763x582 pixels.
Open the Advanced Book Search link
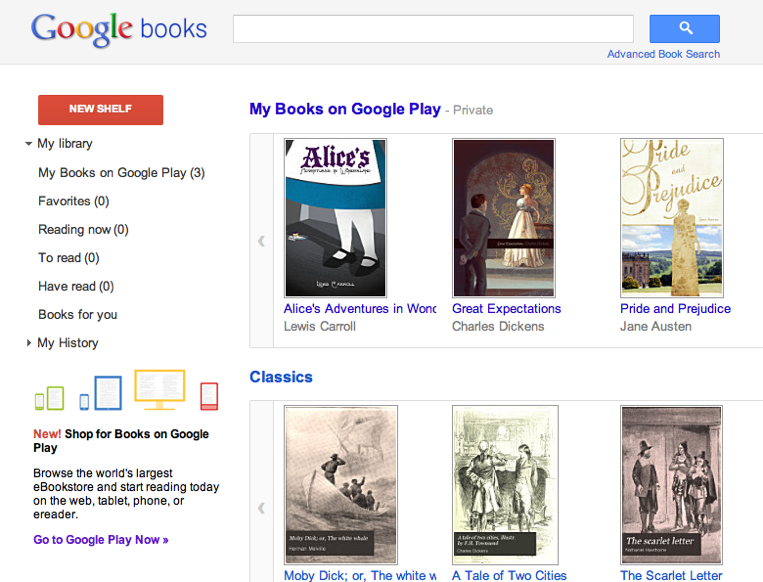(x=663, y=54)
